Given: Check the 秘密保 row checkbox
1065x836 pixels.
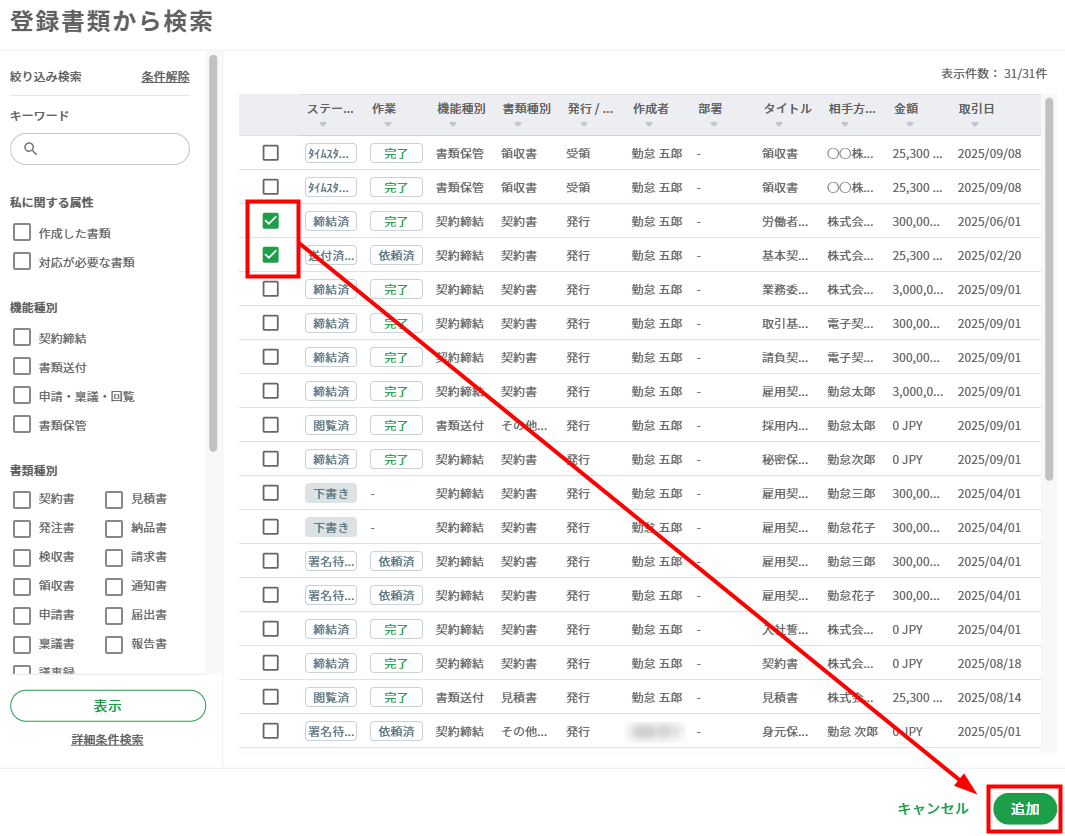Looking at the screenshot, I should (270, 459).
